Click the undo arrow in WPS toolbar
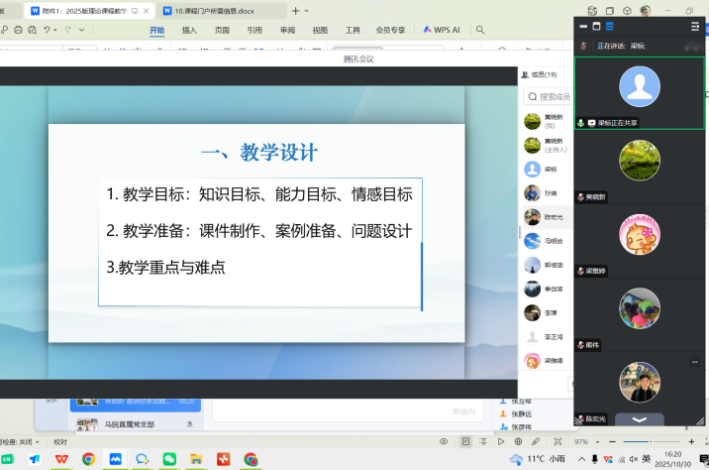 point(47,30)
